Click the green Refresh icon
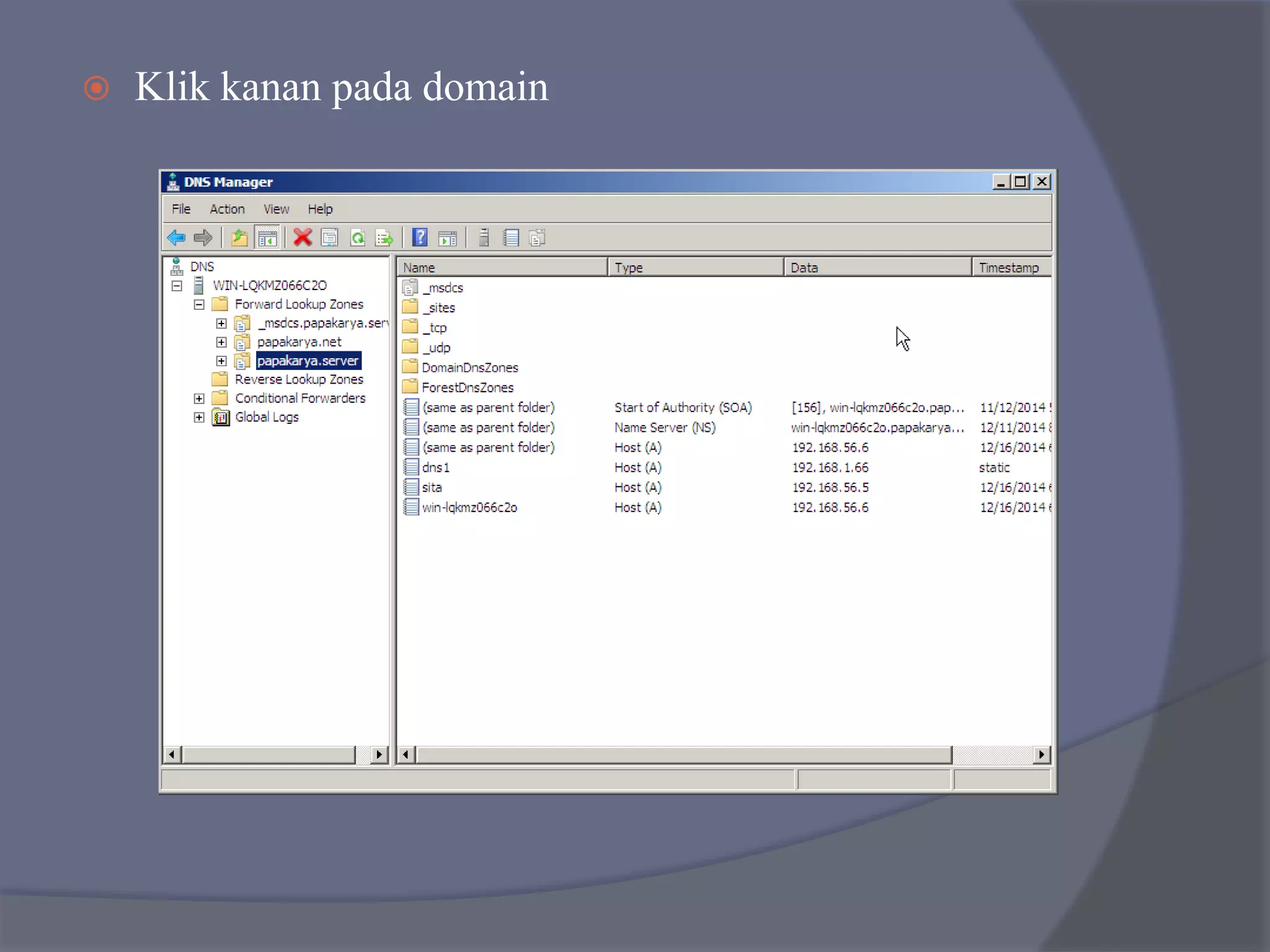The image size is (1270, 952). pyautogui.click(x=358, y=237)
